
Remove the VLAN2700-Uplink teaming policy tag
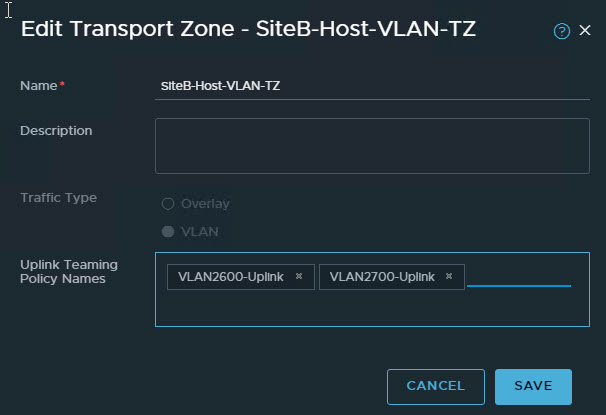(449, 277)
